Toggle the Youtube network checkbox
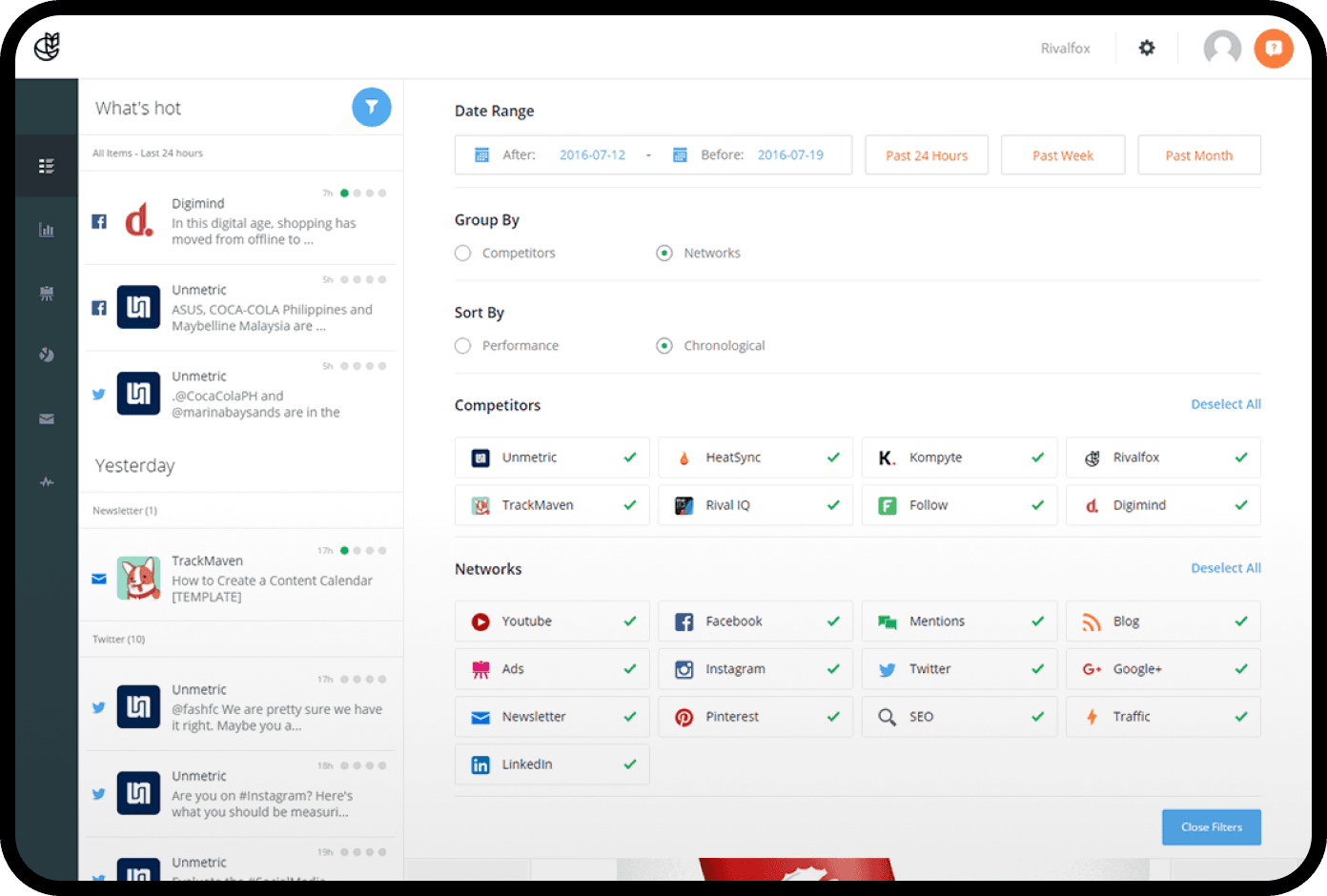Image resolution: width=1327 pixels, height=896 pixels. (x=552, y=621)
